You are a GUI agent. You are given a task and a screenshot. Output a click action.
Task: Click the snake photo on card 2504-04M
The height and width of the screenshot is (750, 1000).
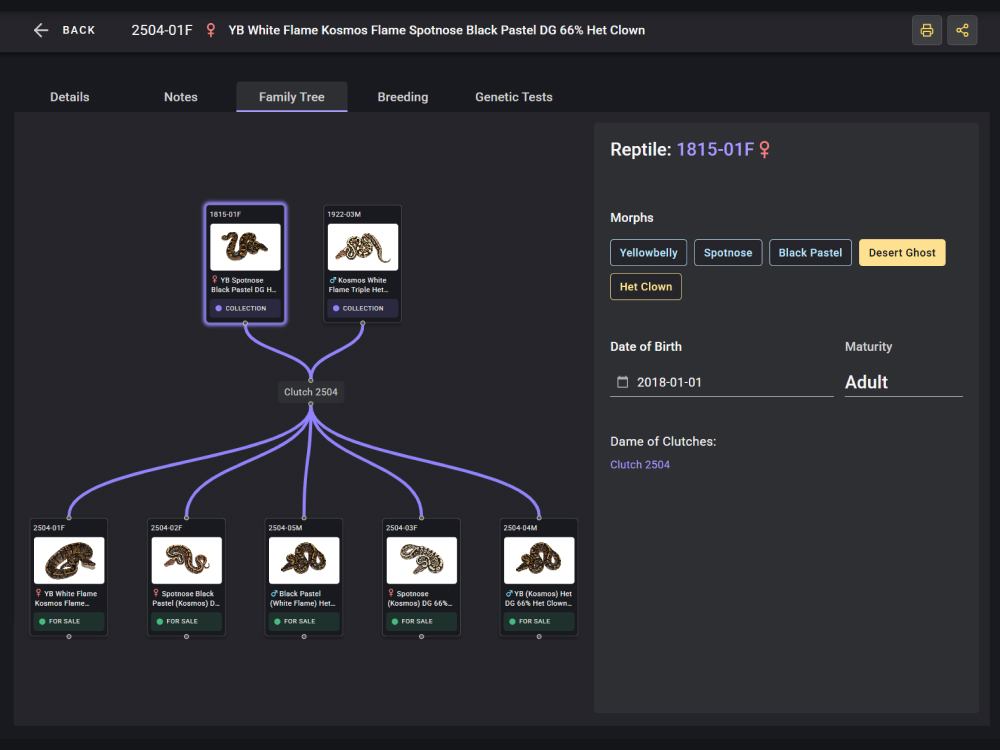tap(539, 560)
